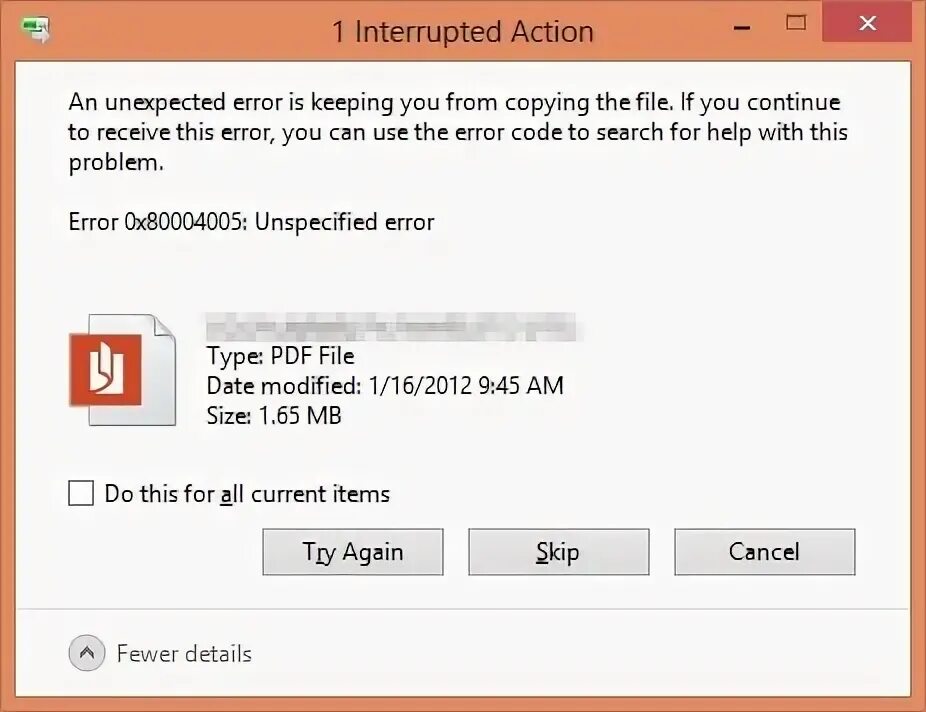Skip the interrupted file
The width and height of the screenshot is (926, 712).
point(558,552)
